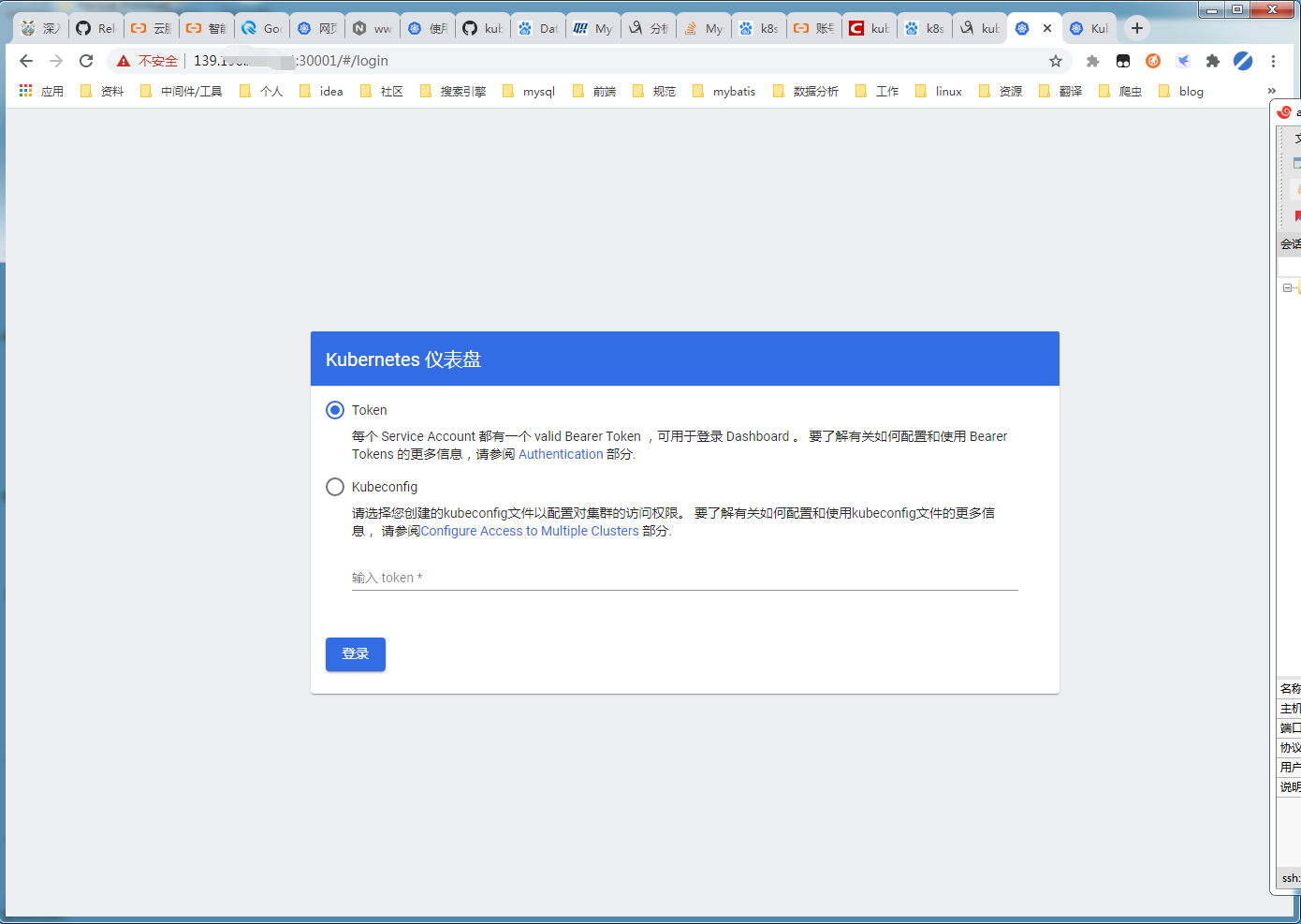This screenshot has width=1301, height=924.
Task: Click the orange circular extension icon
Action: pos(1153,61)
